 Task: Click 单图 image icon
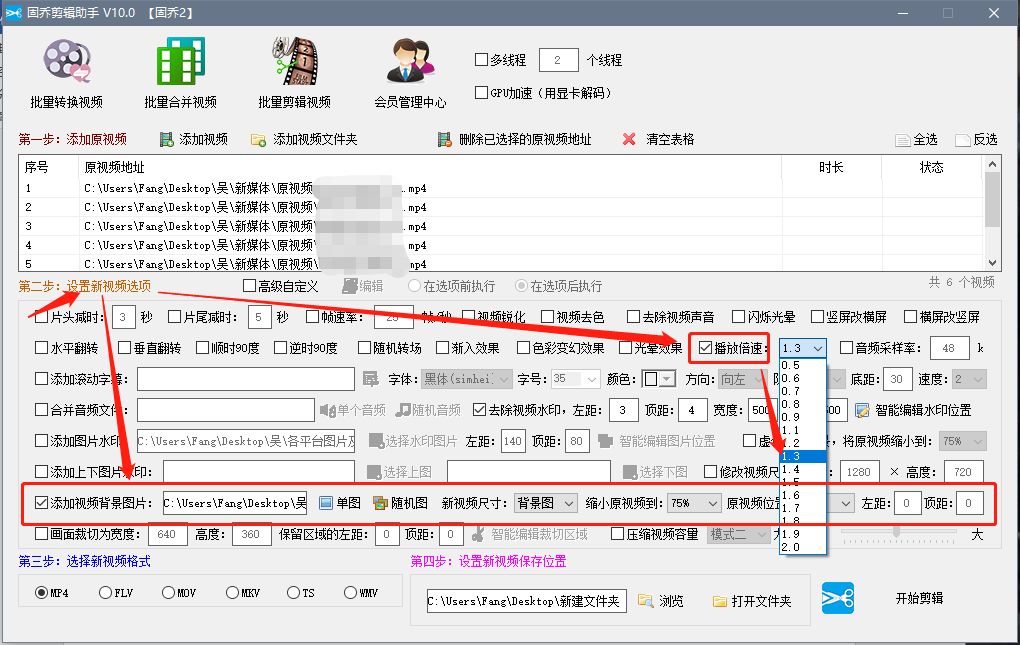(326, 503)
